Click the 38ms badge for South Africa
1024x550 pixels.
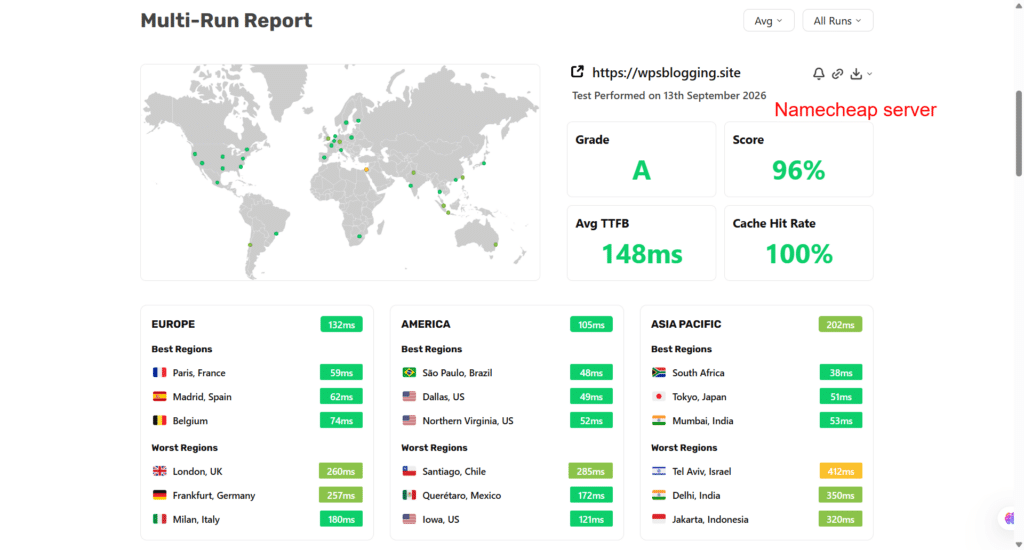click(840, 372)
